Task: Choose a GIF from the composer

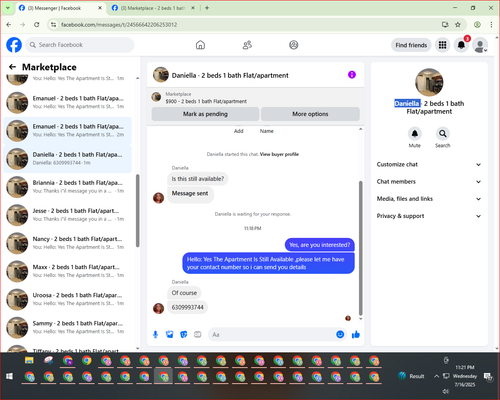Action: [x=198, y=334]
